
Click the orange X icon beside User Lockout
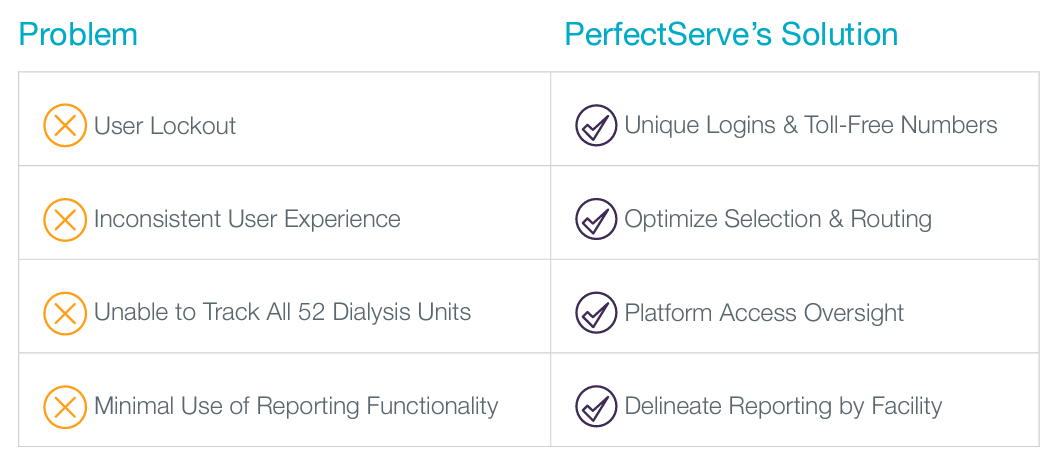pos(65,125)
